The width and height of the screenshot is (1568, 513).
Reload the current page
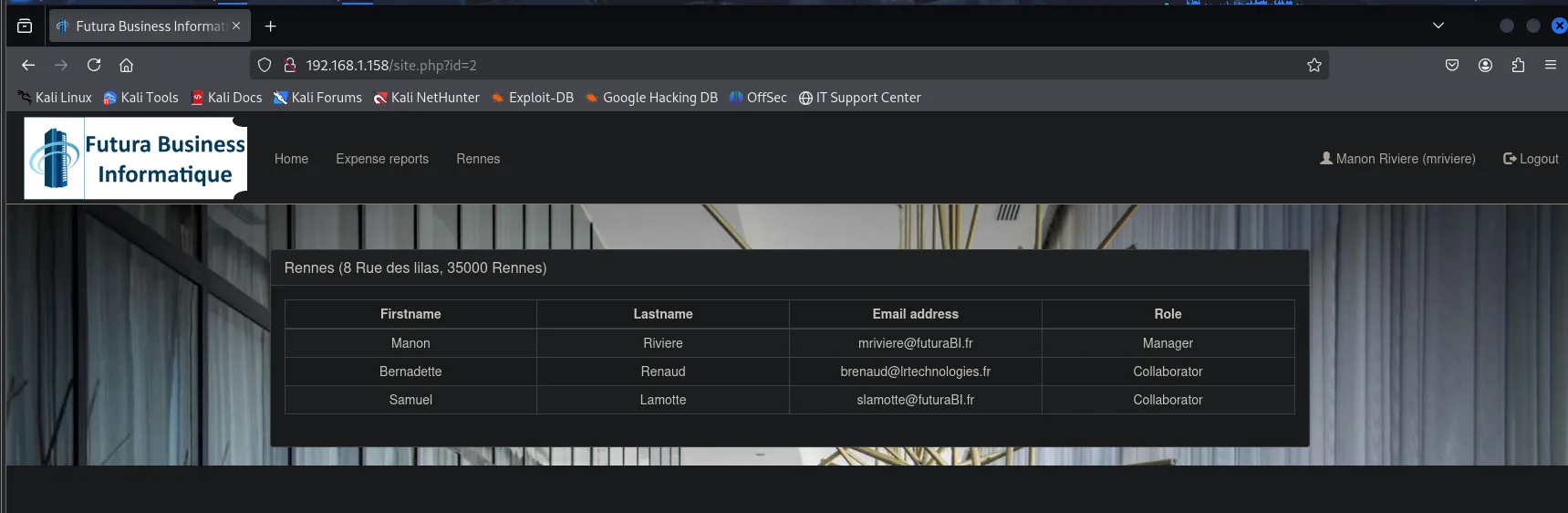pyautogui.click(x=94, y=65)
